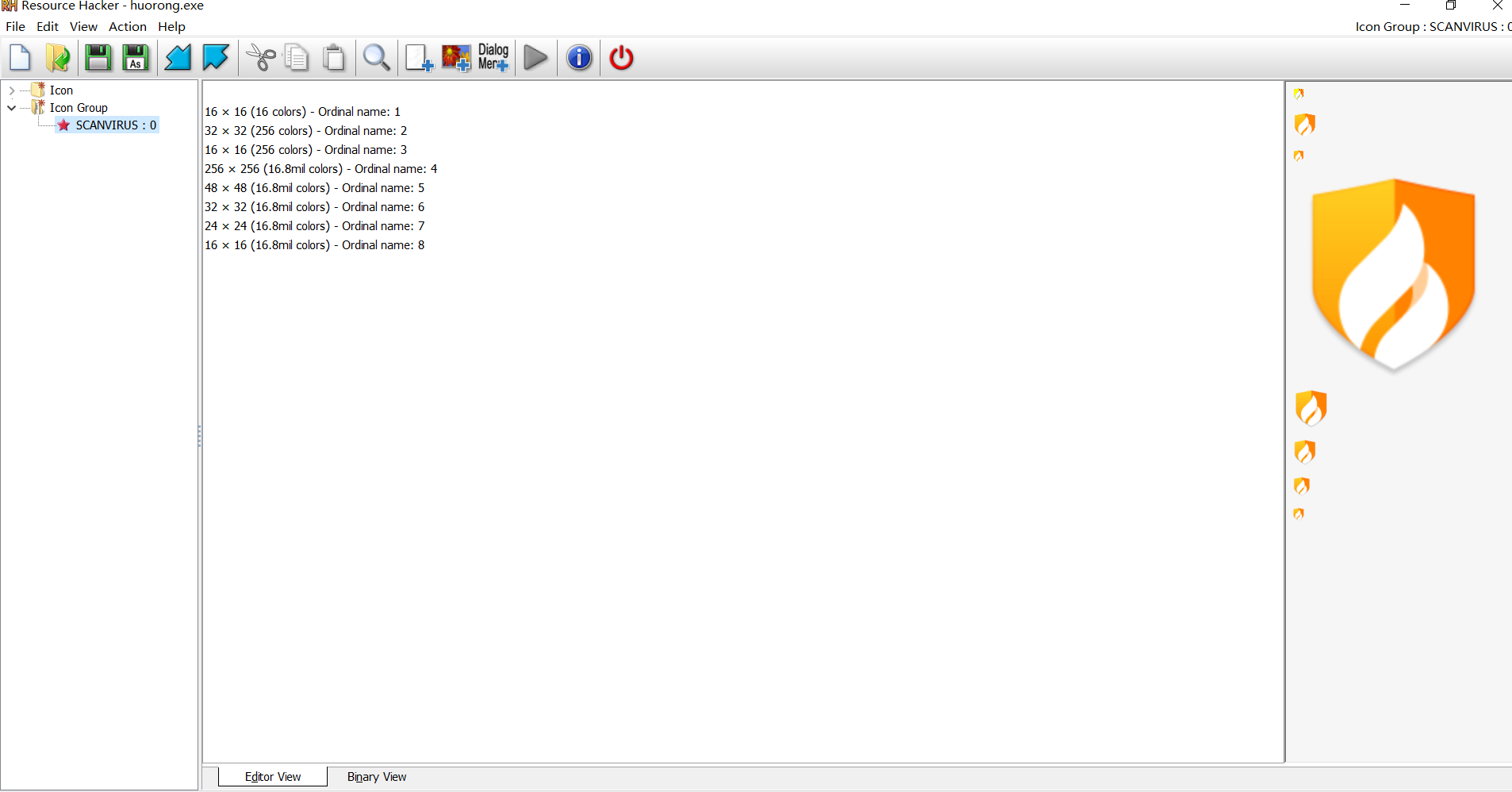Click the line ending 'Ordinal name: 2'
The height and width of the screenshot is (792, 1512).
[305, 131]
